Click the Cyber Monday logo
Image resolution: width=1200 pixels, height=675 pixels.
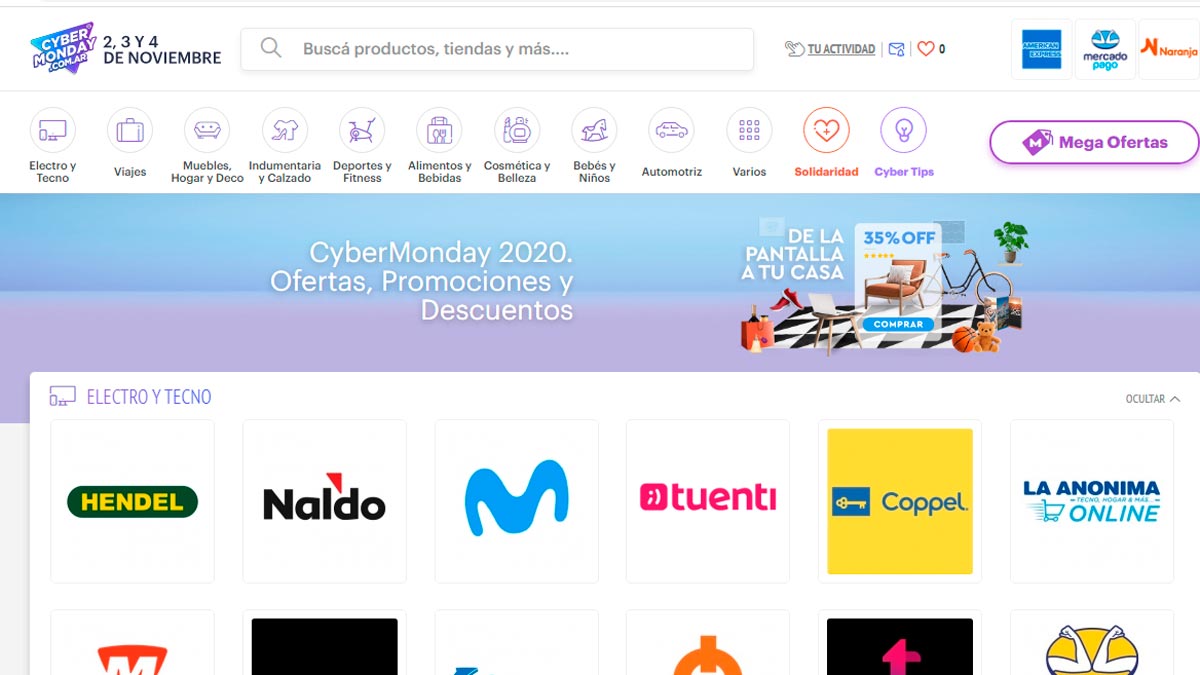(x=63, y=48)
